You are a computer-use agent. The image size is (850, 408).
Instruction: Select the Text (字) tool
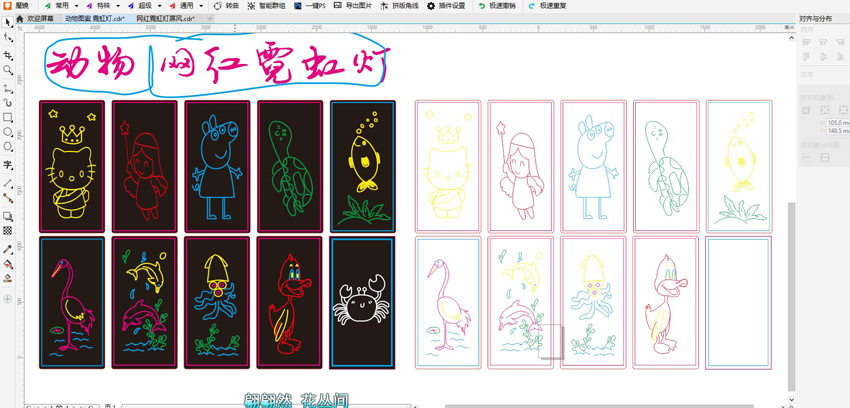pos(8,164)
